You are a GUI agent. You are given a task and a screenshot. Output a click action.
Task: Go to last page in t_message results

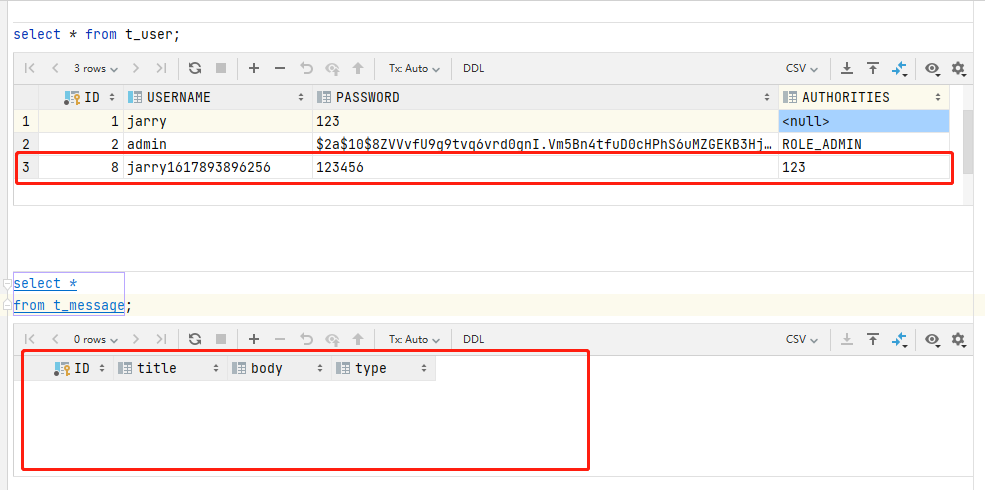click(x=161, y=339)
